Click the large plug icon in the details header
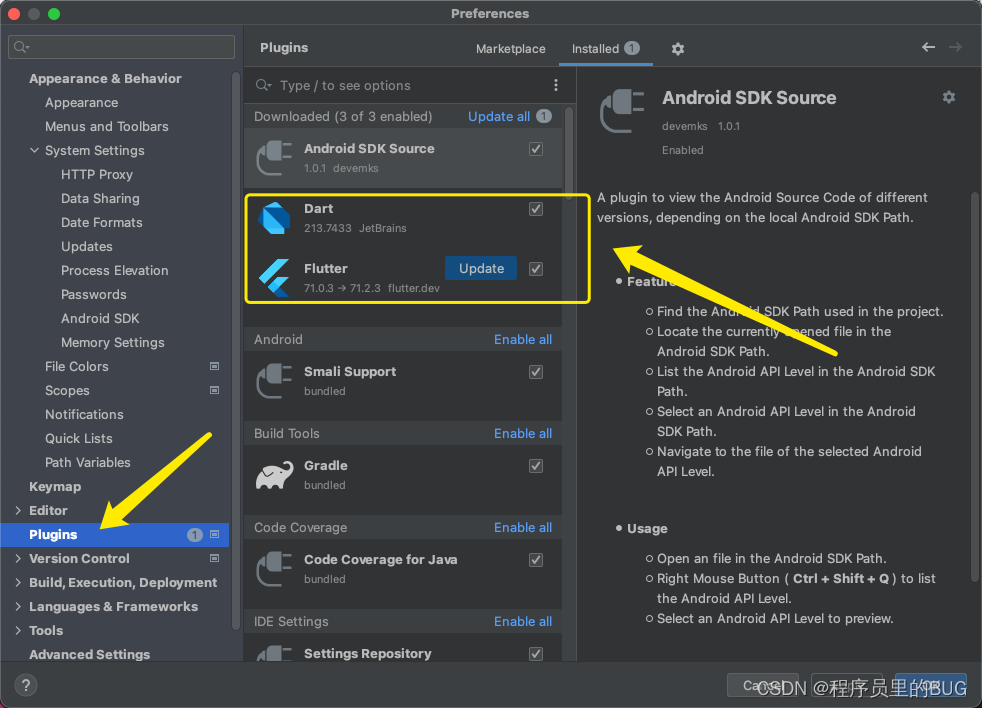The image size is (982, 708). (x=622, y=111)
